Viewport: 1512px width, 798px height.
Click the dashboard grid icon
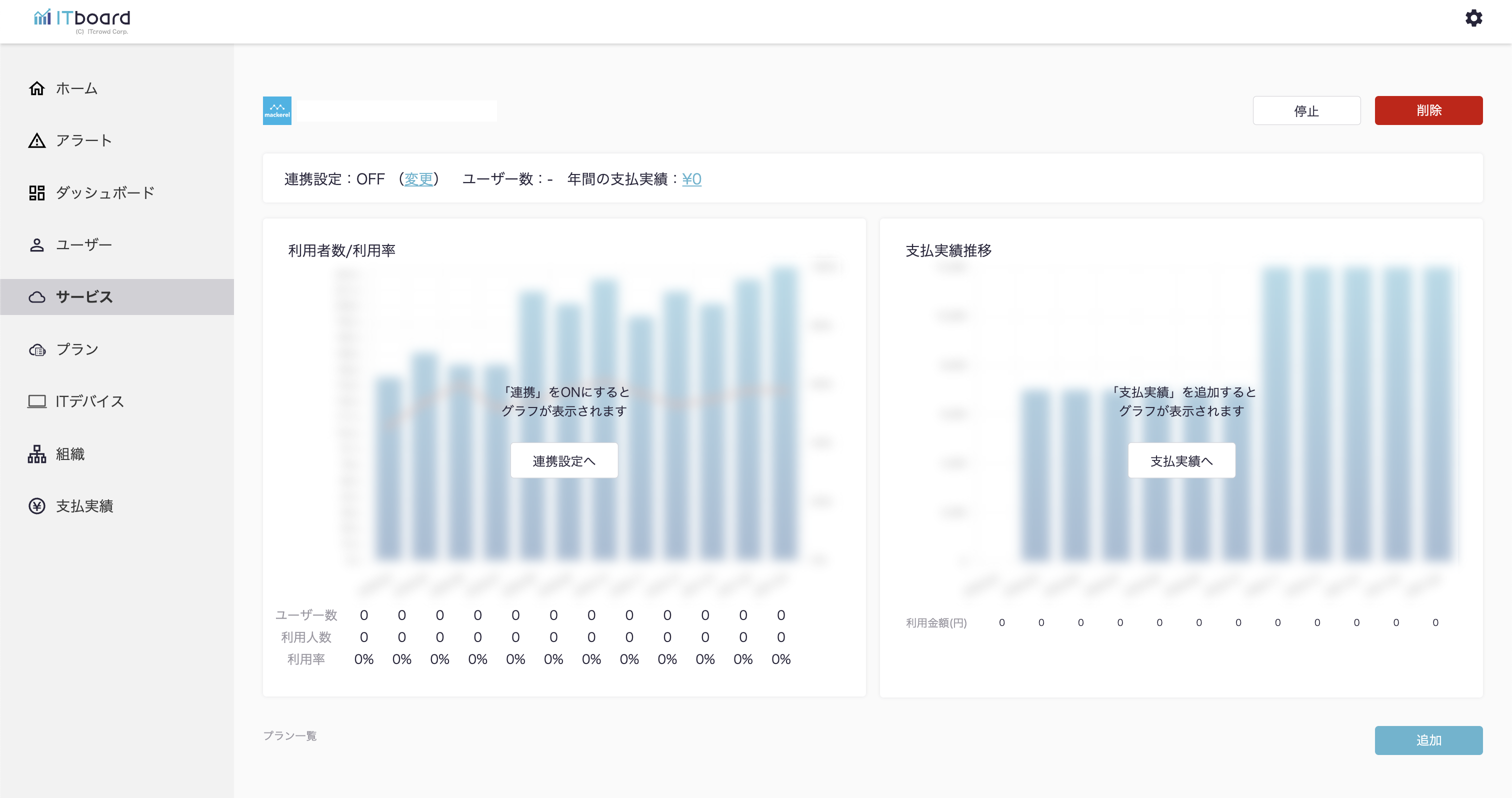pyautogui.click(x=37, y=192)
